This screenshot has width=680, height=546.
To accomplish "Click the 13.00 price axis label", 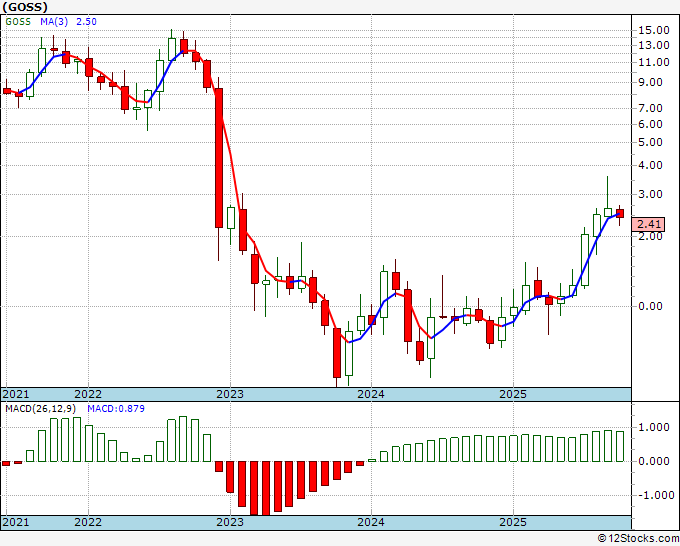I will [654, 45].
